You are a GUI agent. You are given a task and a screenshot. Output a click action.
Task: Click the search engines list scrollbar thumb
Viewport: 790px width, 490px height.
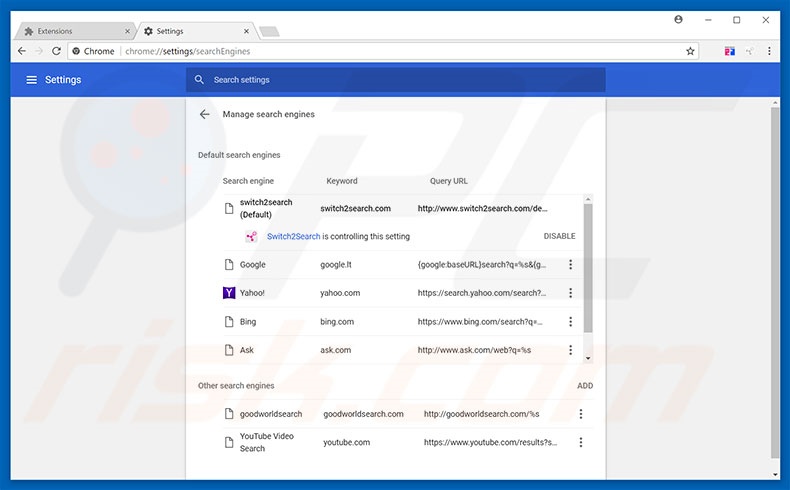click(x=588, y=268)
